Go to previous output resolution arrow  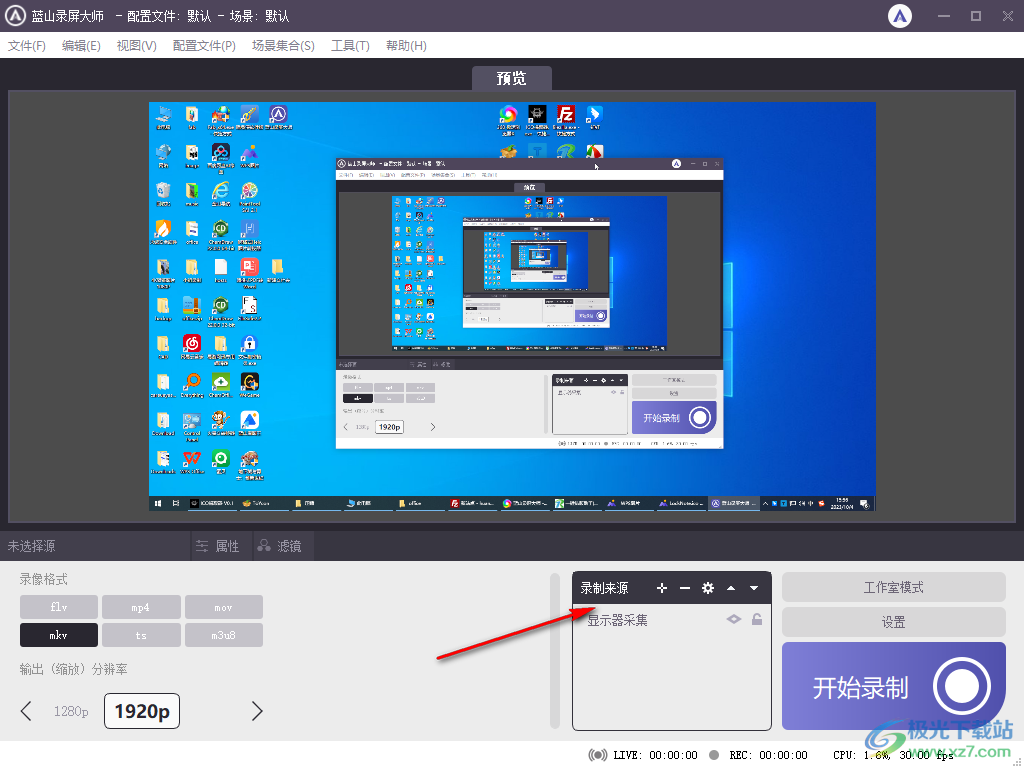pyautogui.click(x=26, y=711)
